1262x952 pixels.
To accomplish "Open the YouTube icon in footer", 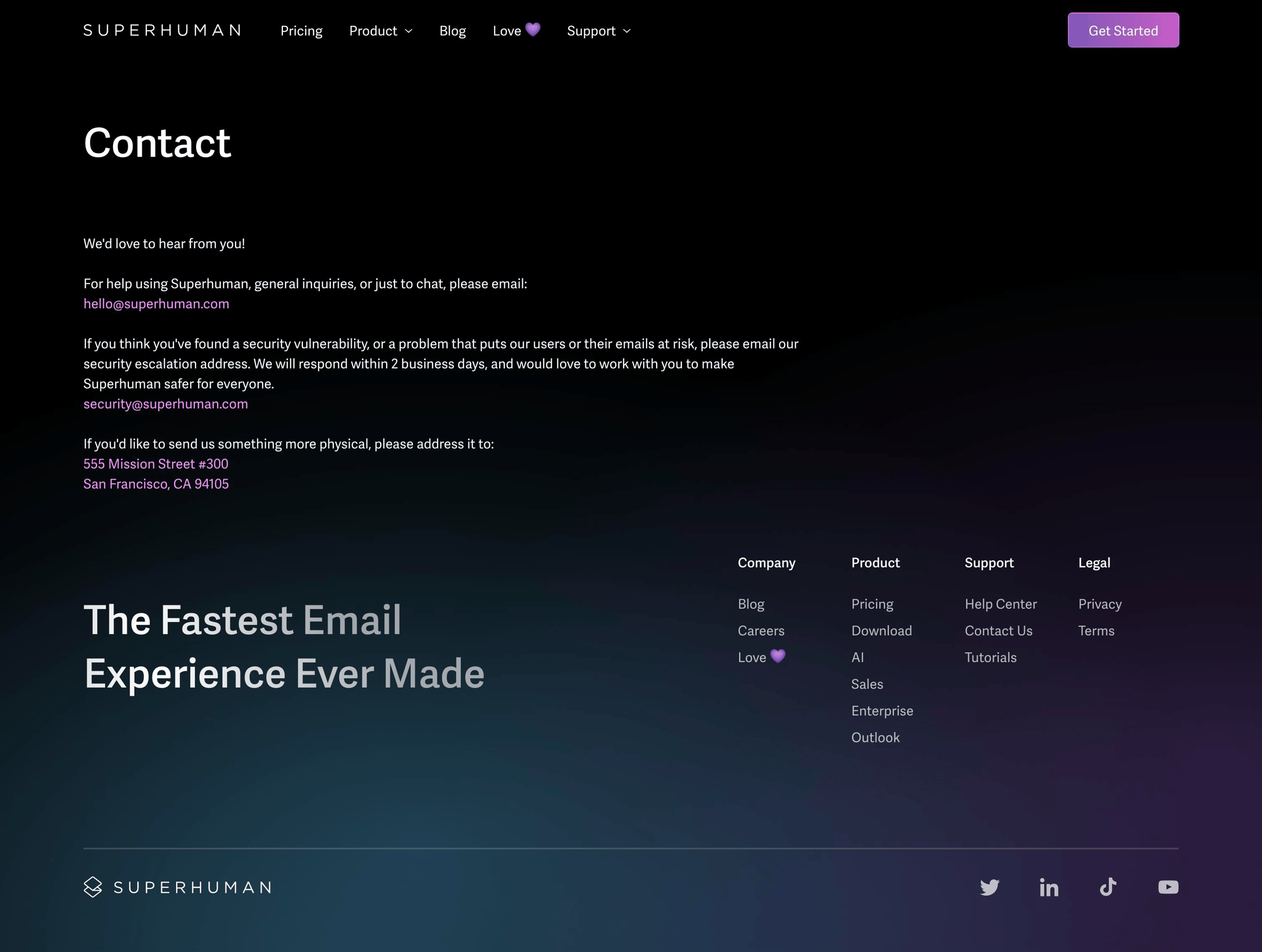I will pos(1168,887).
